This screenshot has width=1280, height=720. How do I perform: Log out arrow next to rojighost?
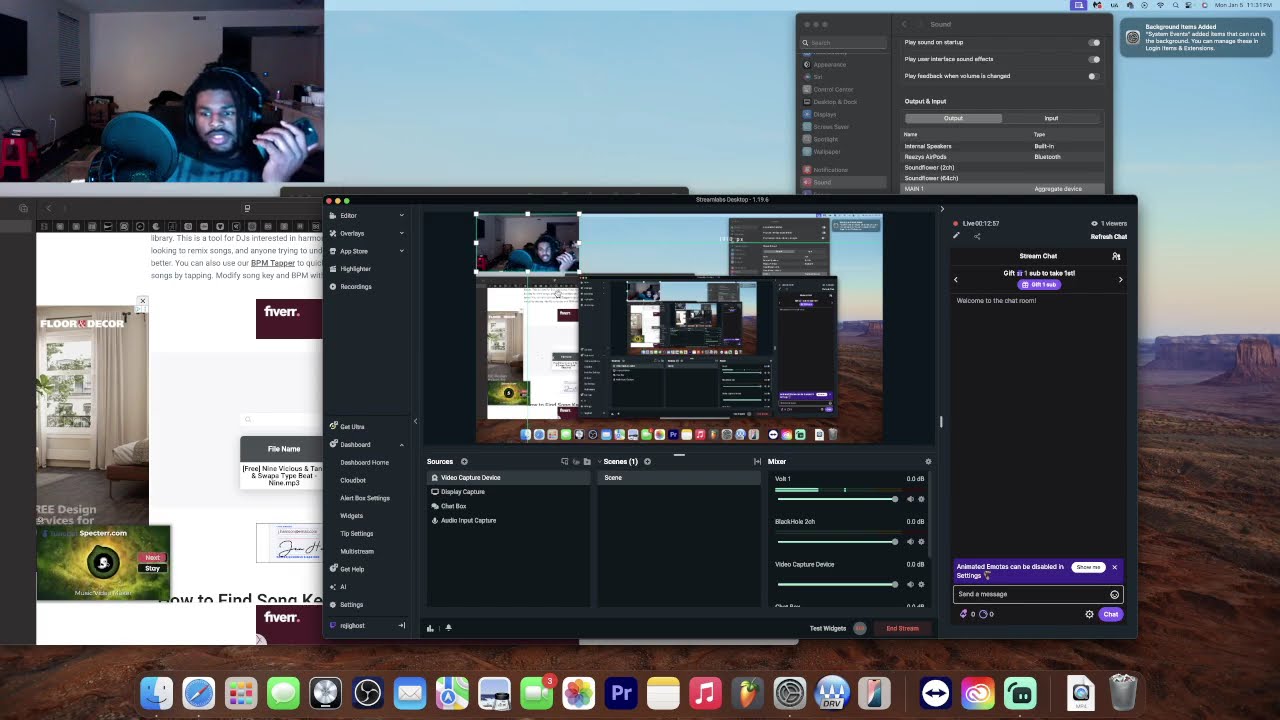point(402,626)
